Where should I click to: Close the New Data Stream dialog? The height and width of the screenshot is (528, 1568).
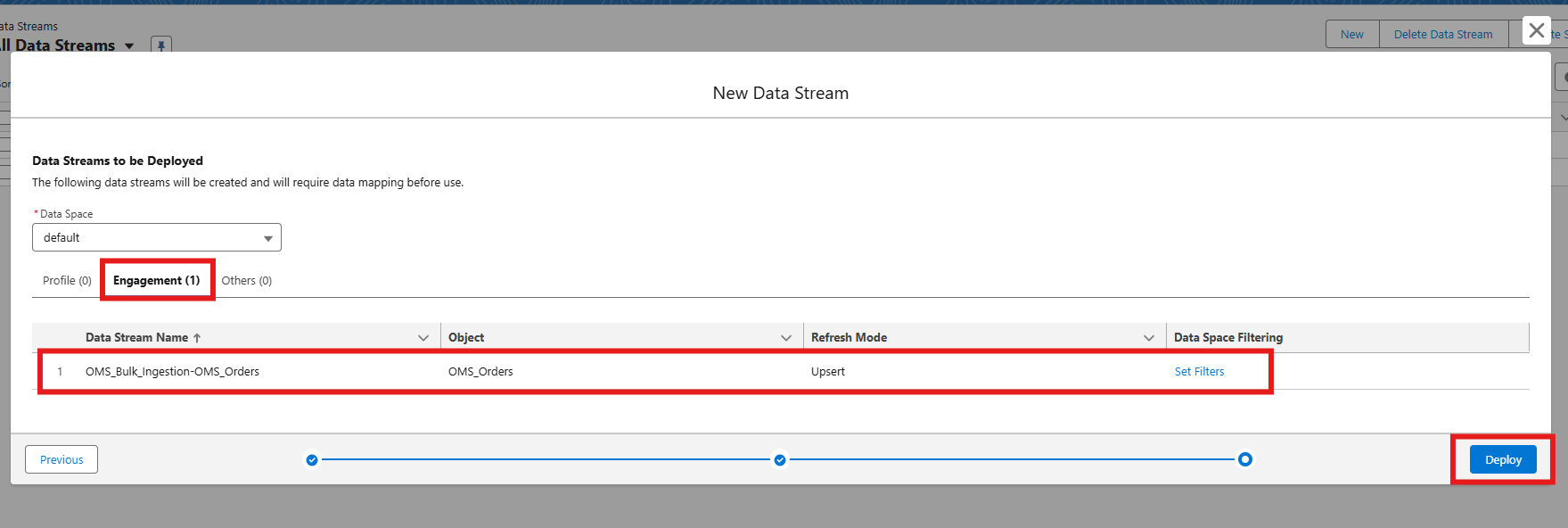[1536, 30]
